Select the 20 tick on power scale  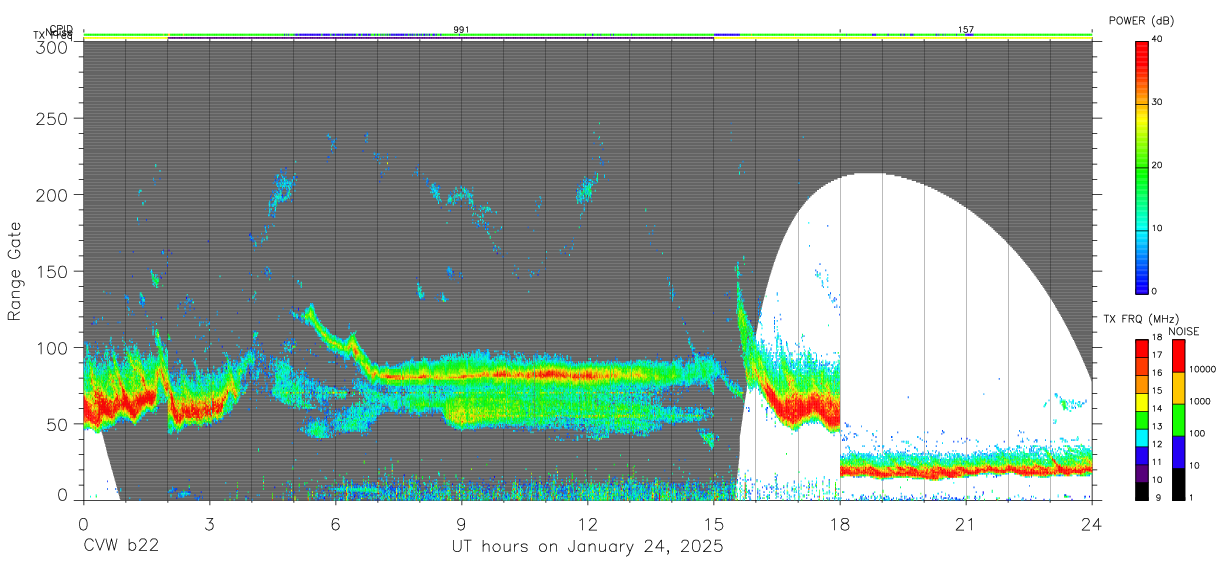pyautogui.click(x=1158, y=165)
